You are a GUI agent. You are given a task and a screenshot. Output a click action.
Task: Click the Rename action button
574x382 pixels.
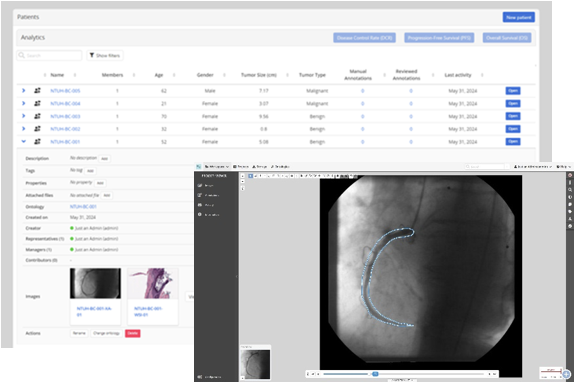(79, 333)
